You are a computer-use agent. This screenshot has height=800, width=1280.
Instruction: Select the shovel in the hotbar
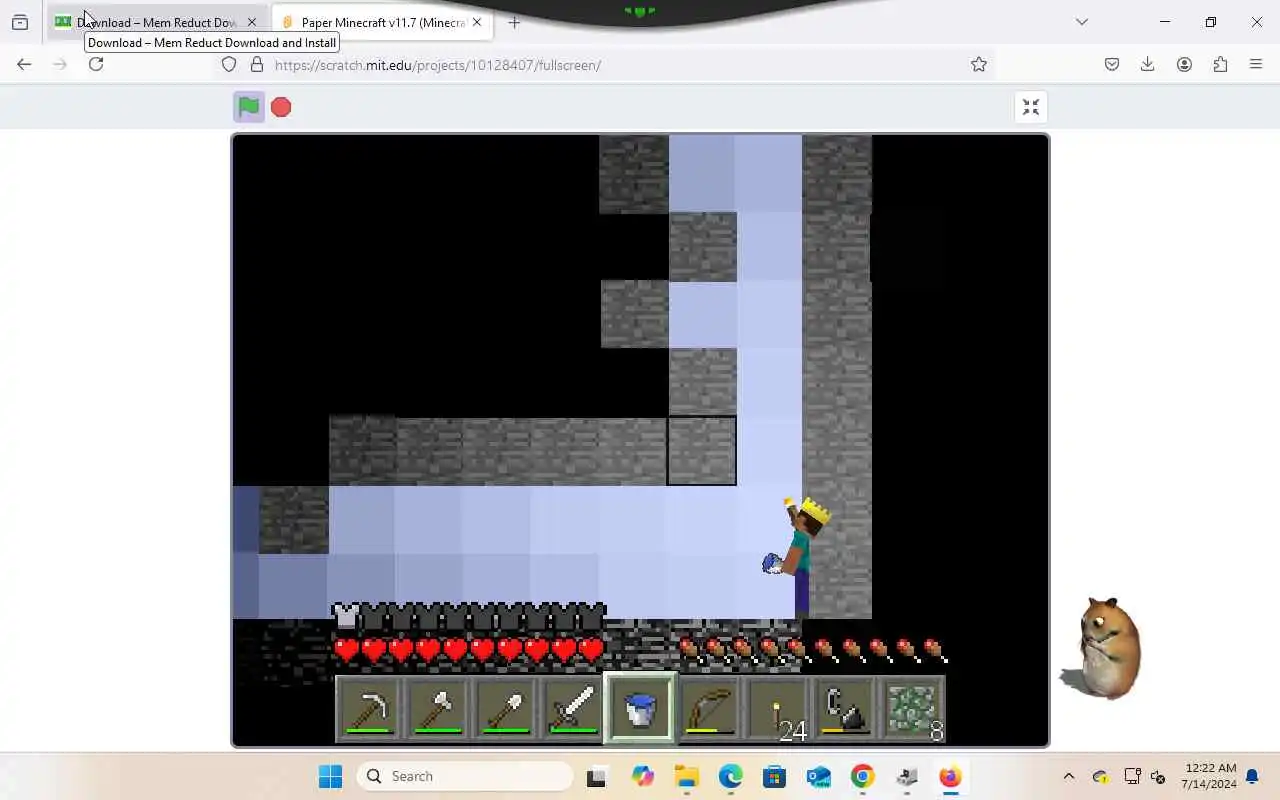[x=505, y=709]
